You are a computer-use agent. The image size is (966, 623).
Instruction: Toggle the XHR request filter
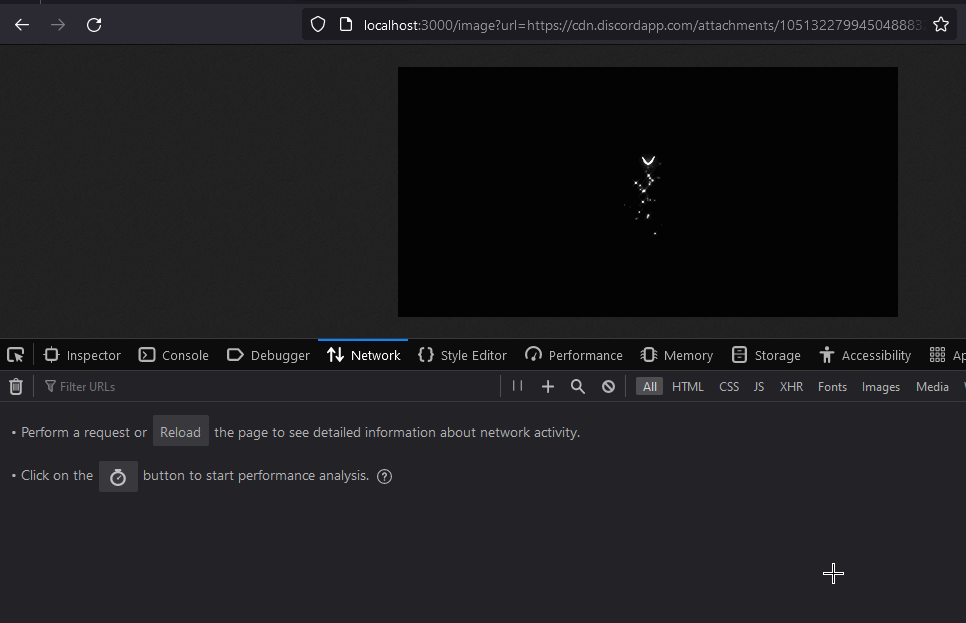point(791,387)
